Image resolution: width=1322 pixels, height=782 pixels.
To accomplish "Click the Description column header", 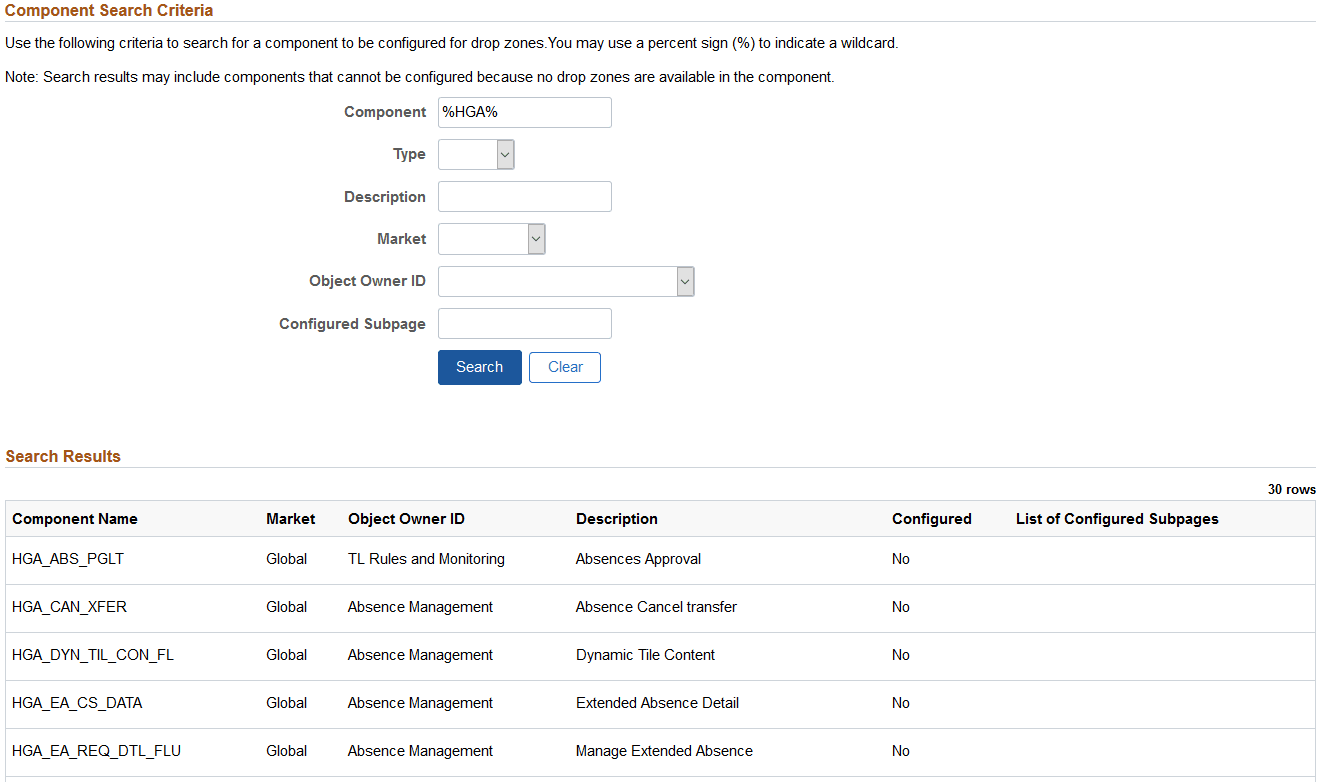I will coord(616,519).
